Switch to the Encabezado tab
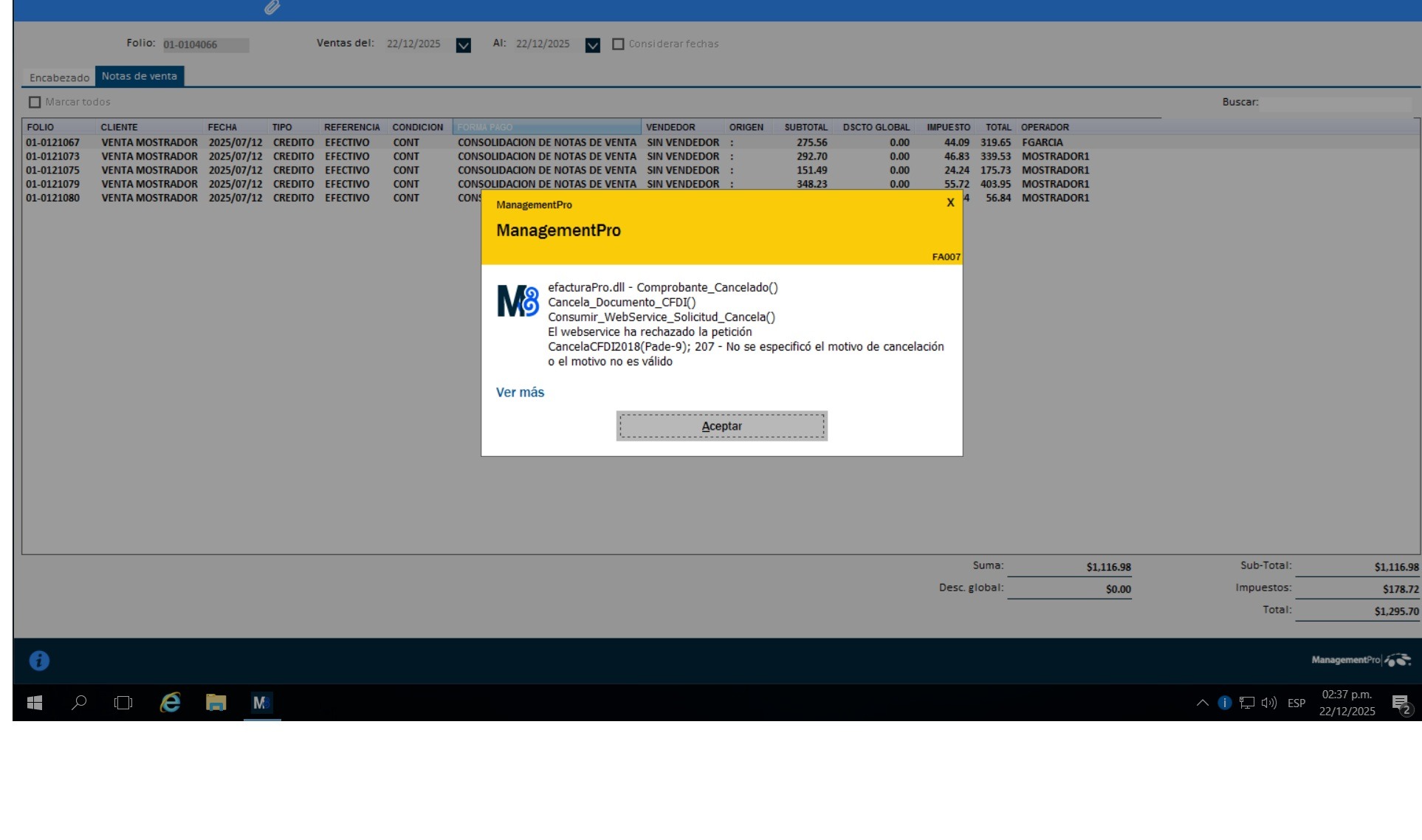This screenshot has height=840, width=1422. click(59, 78)
